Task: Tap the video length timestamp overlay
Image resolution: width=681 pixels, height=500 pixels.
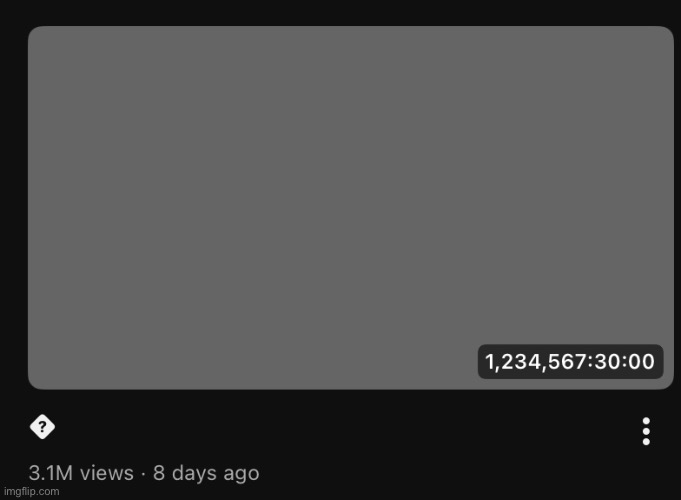Action: 570,361
